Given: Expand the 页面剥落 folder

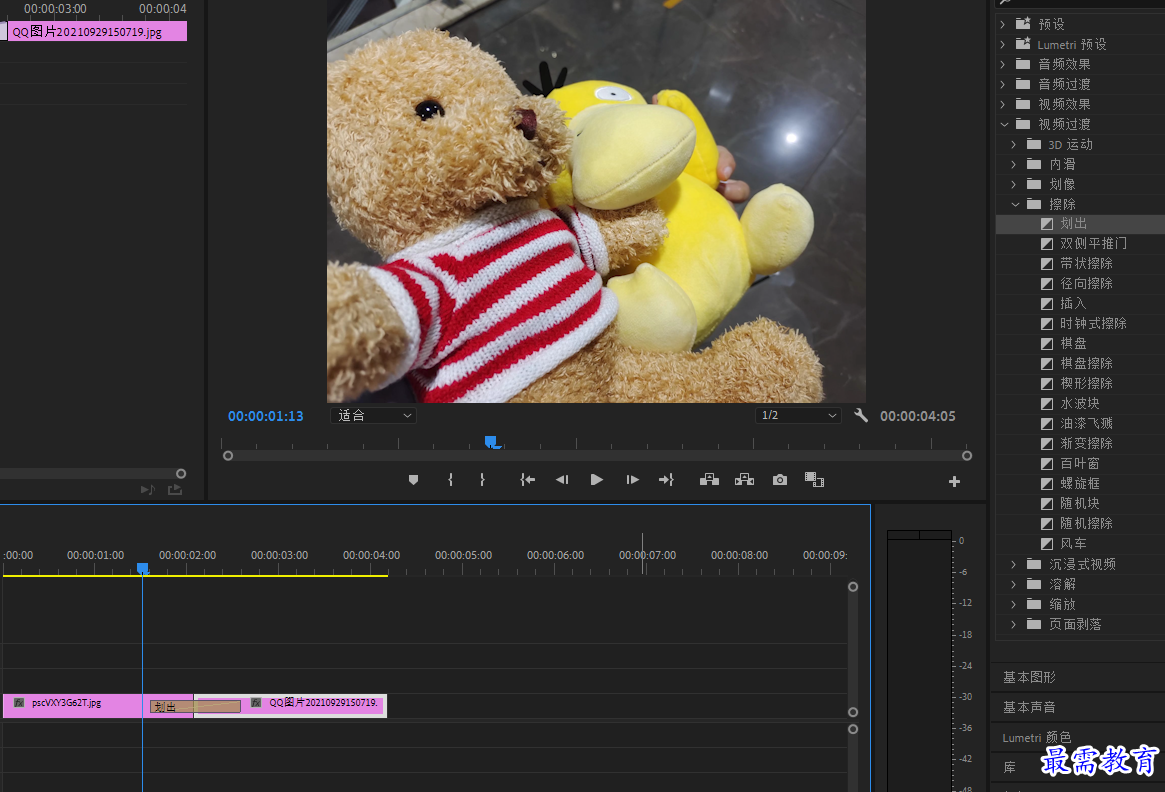Looking at the screenshot, I should [1013, 625].
